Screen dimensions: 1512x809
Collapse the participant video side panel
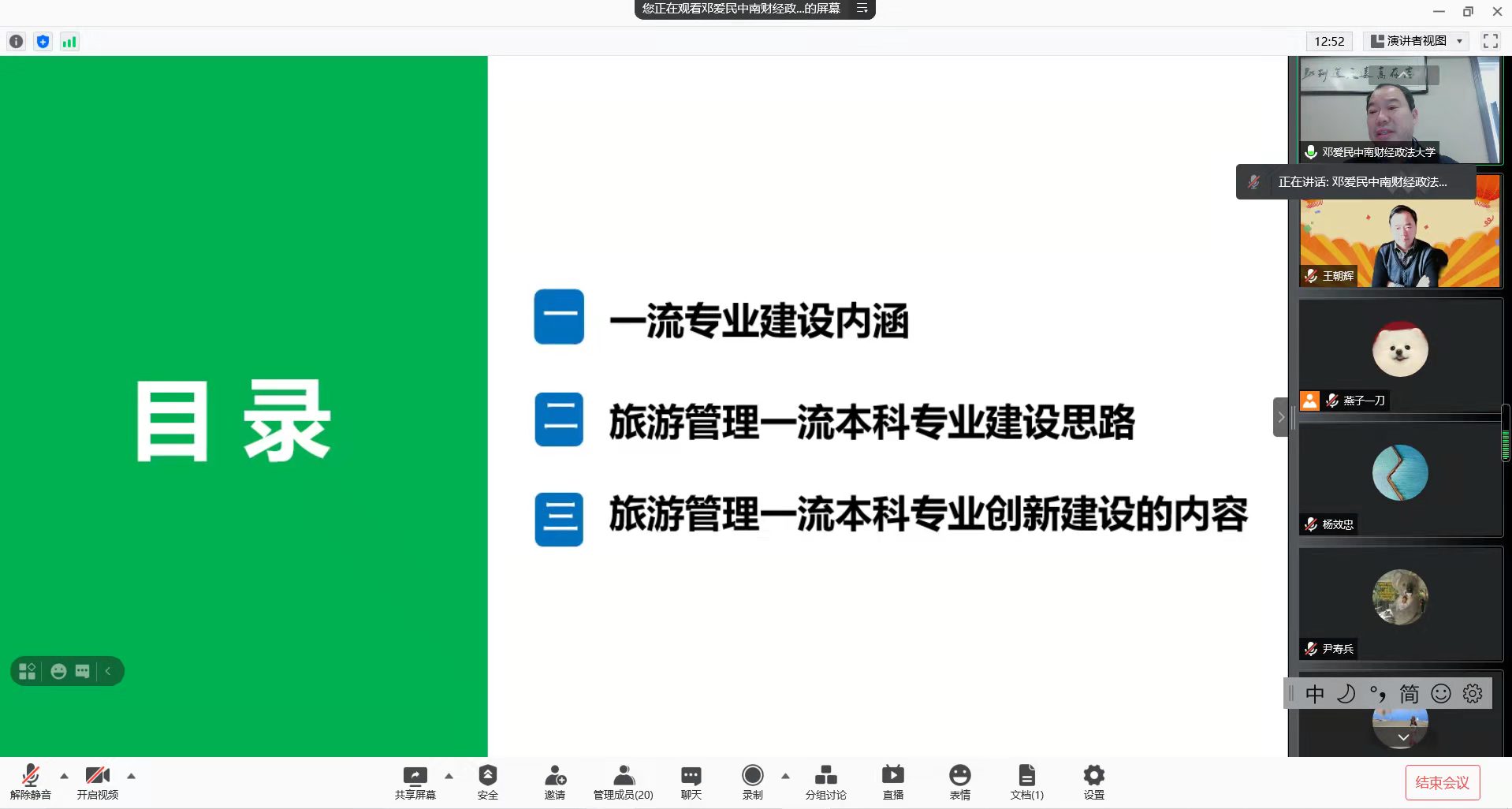[x=1281, y=417]
